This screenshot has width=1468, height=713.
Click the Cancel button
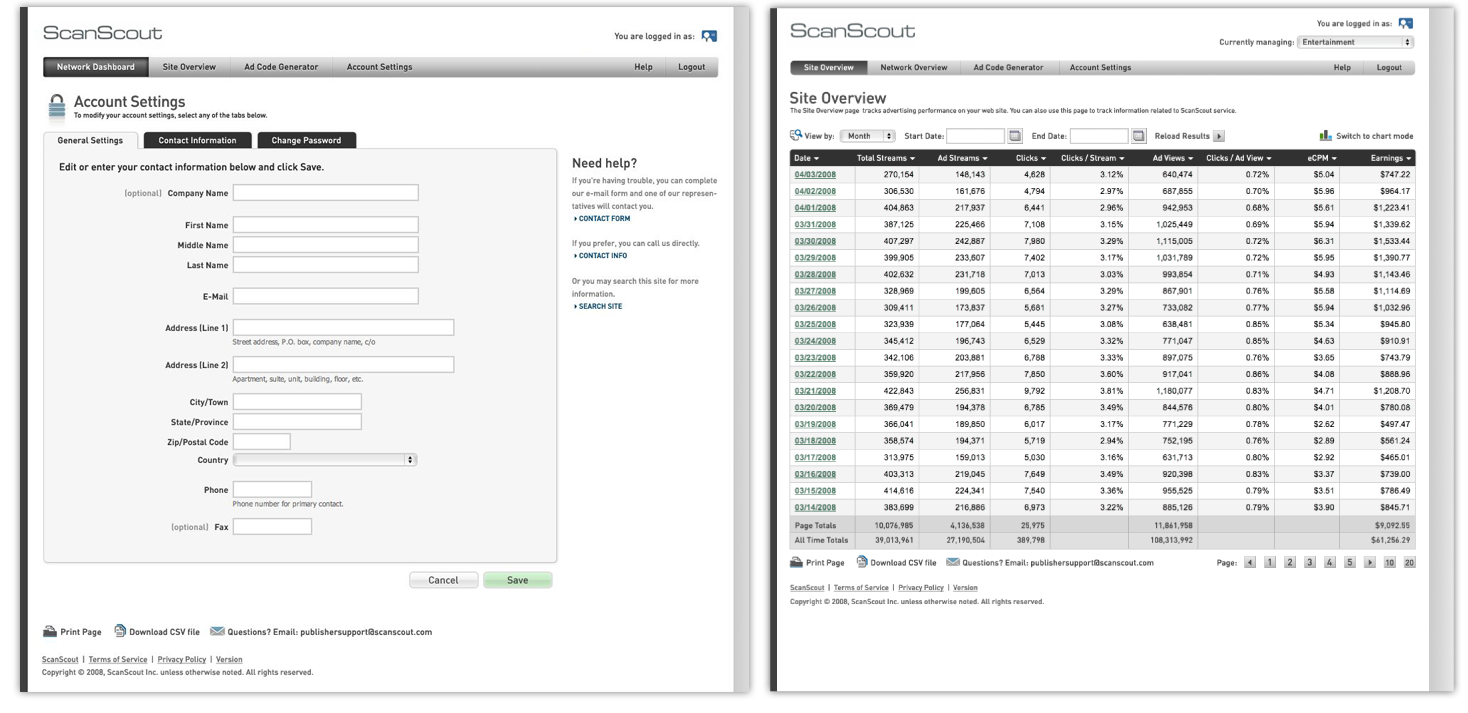pos(443,580)
